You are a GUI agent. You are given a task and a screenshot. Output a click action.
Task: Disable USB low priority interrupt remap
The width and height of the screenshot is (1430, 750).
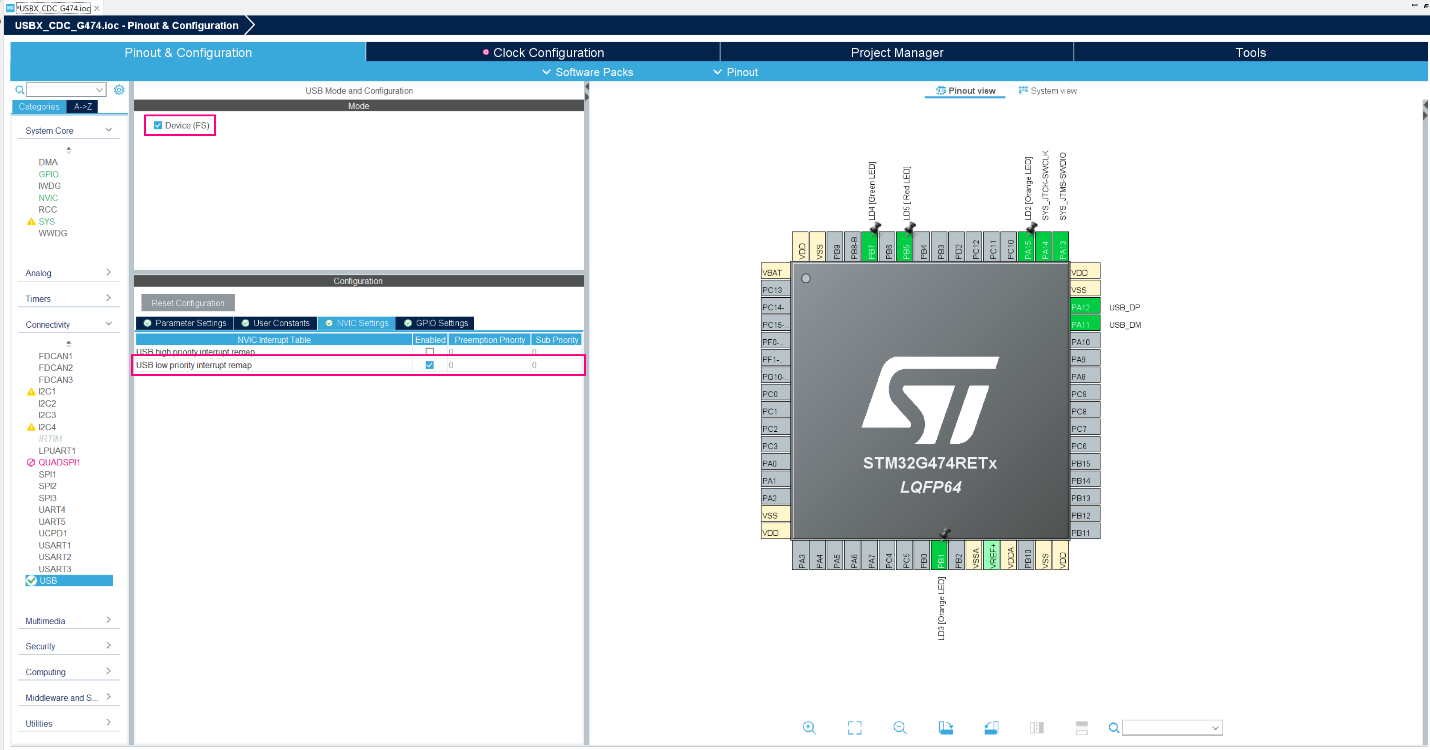(x=430, y=365)
